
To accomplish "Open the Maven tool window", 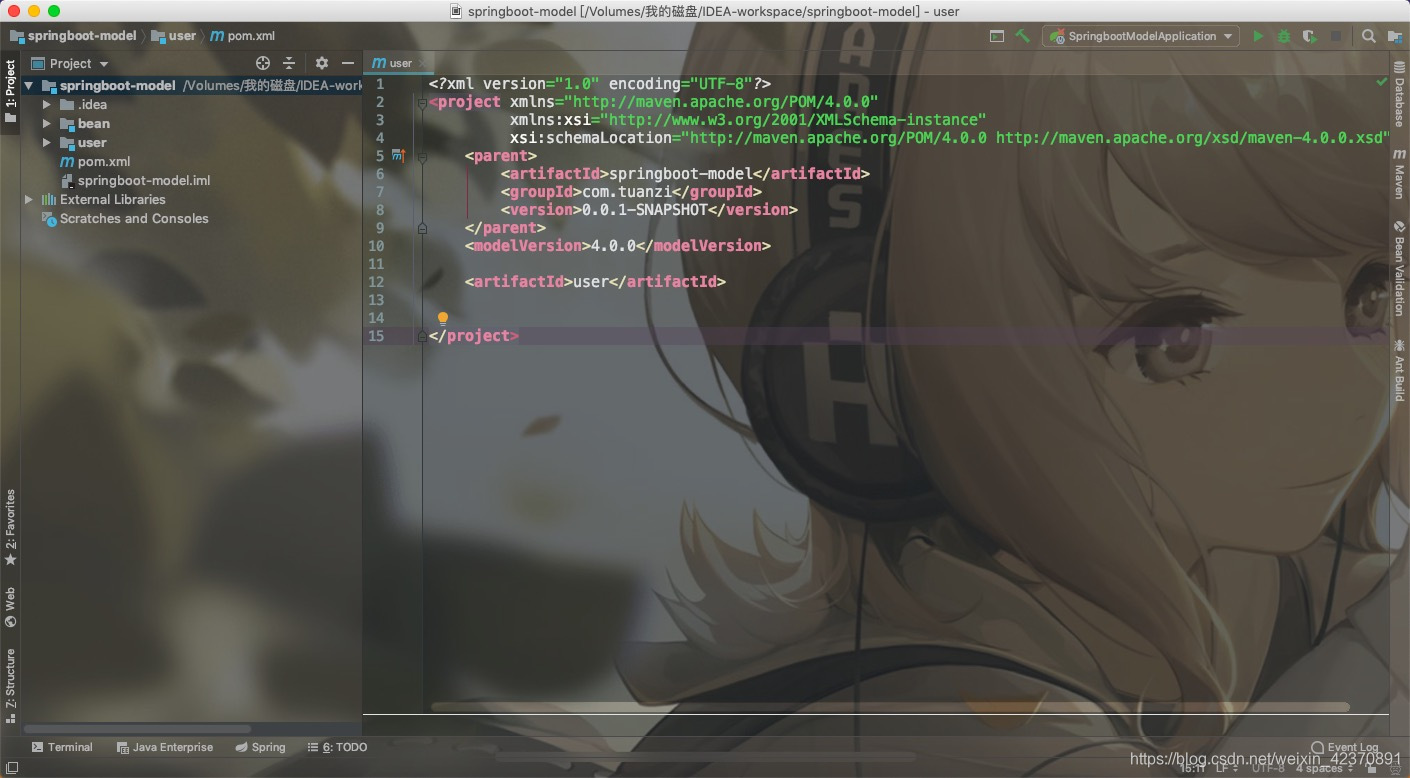I will click(1399, 174).
